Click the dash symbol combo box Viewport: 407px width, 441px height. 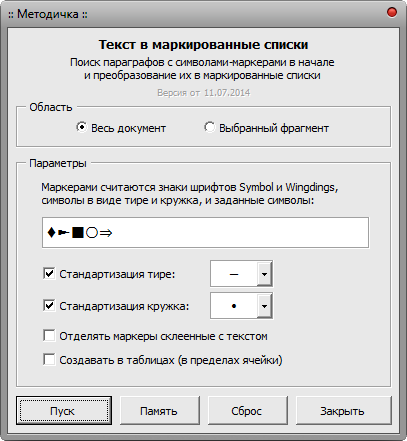(241, 274)
